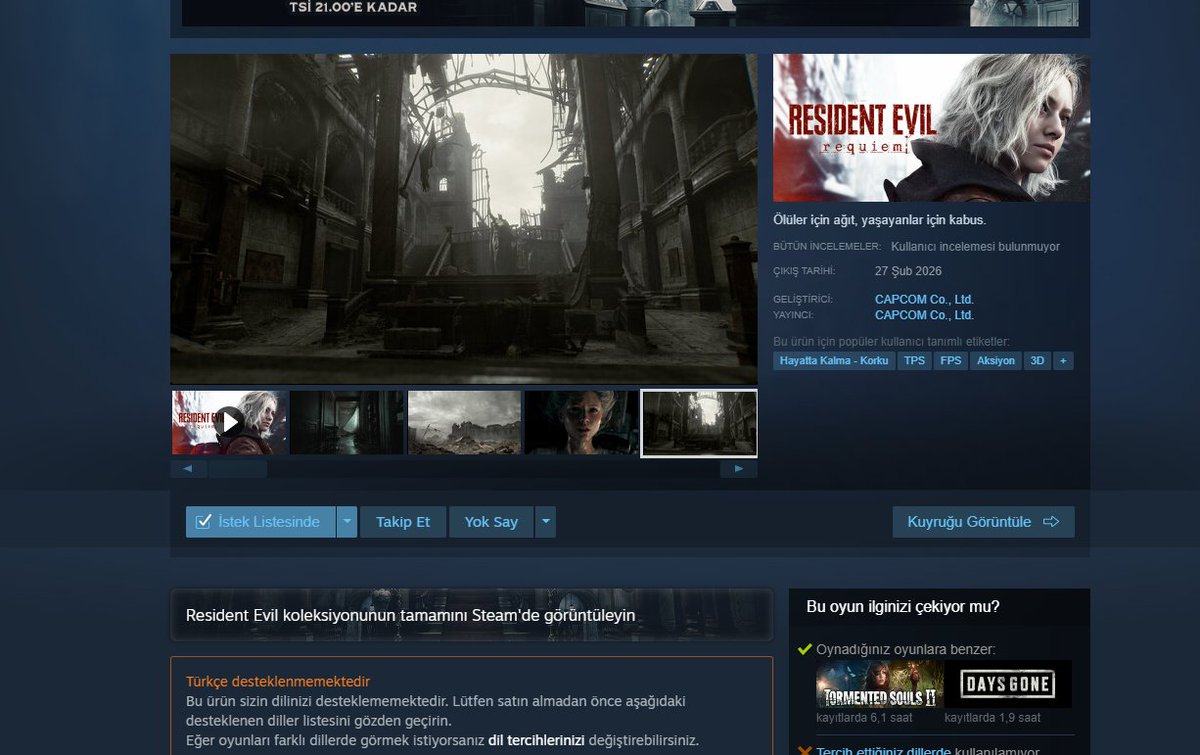Image resolution: width=1200 pixels, height=755 pixels.
Task: Select the TPS tag
Action: tap(914, 361)
